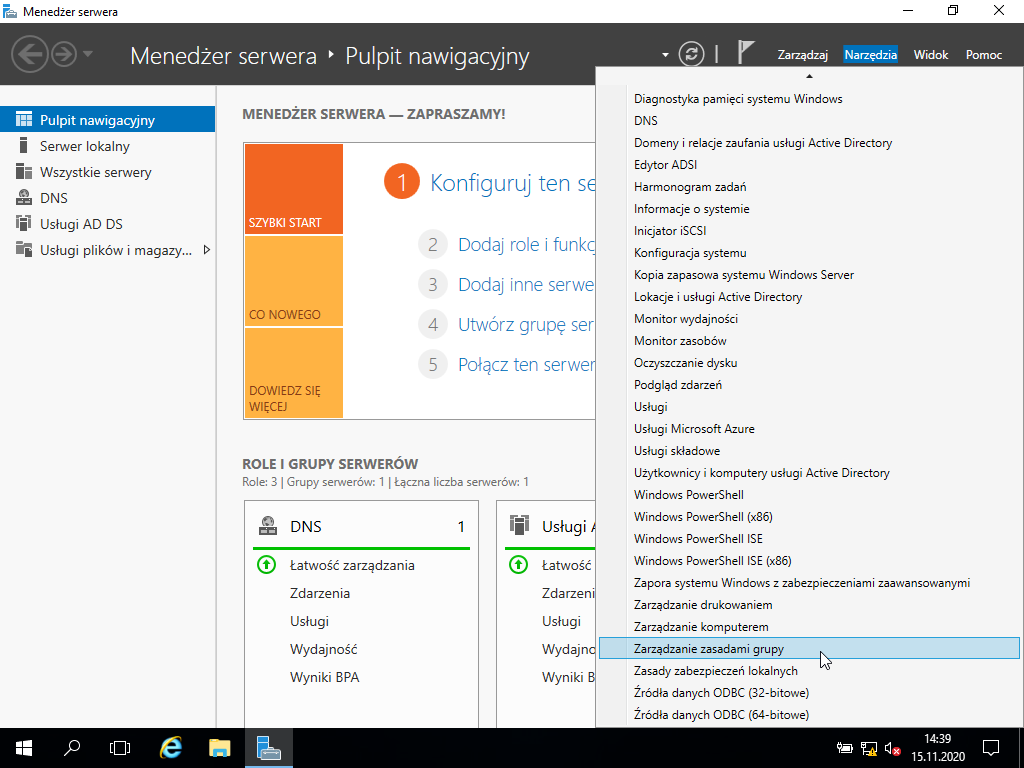Open the Widok menu
The height and width of the screenshot is (768, 1024).
pyautogui.click(x=931, y=55)
